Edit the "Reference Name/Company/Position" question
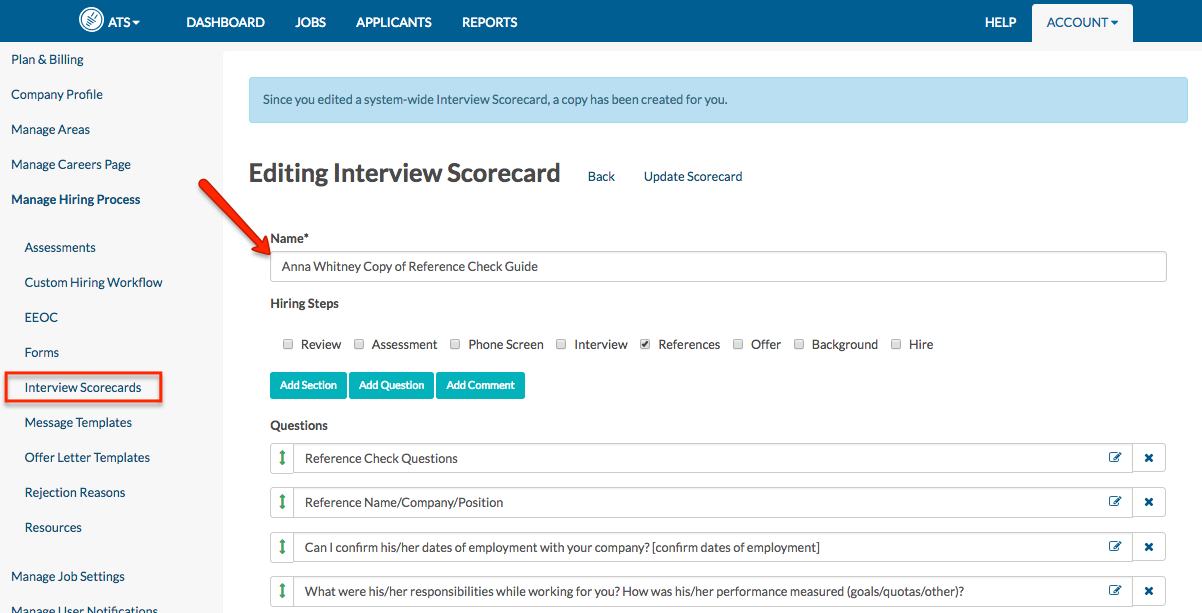The image size is (1202, 613). pos(1115,502)
